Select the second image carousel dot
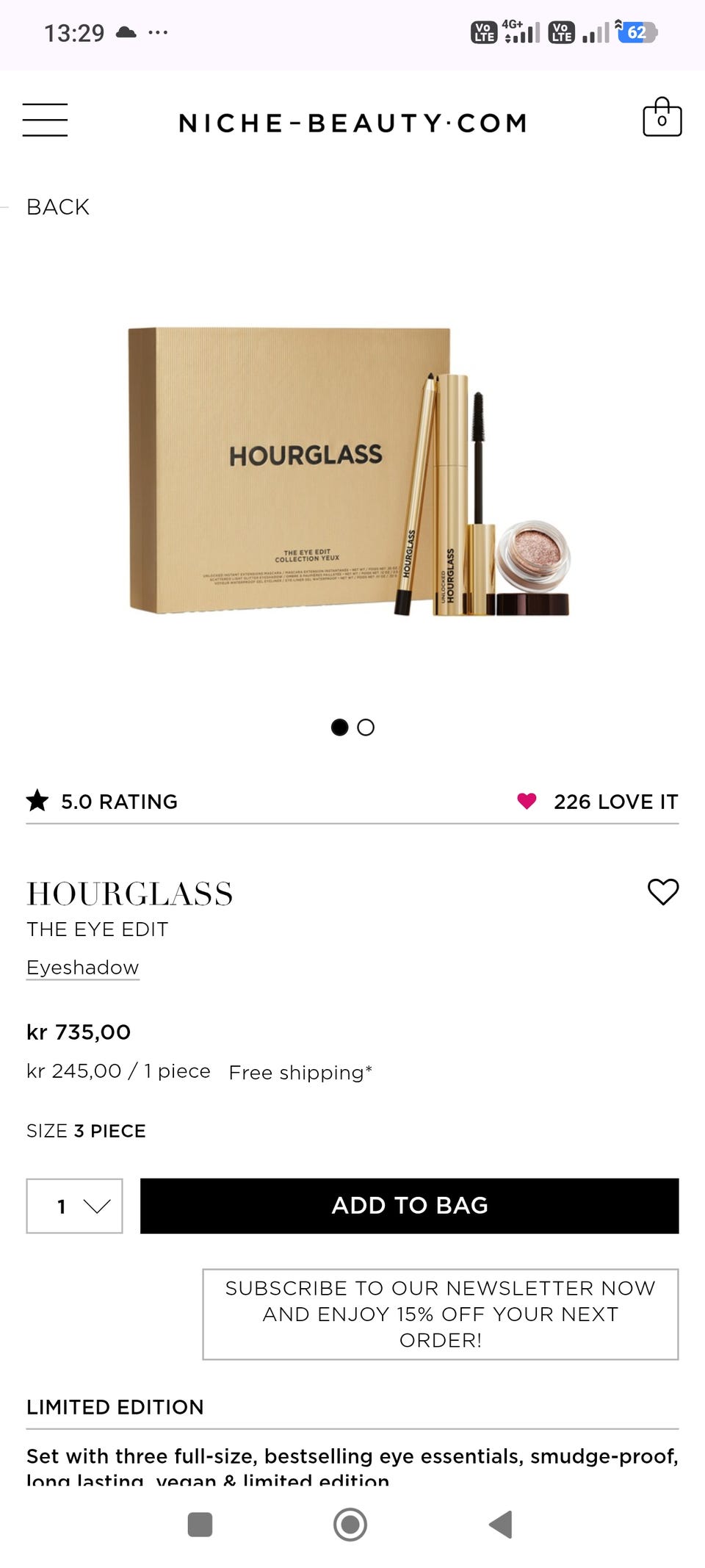The height and width of the screenshot is (1568, 705). pos(366,727)
